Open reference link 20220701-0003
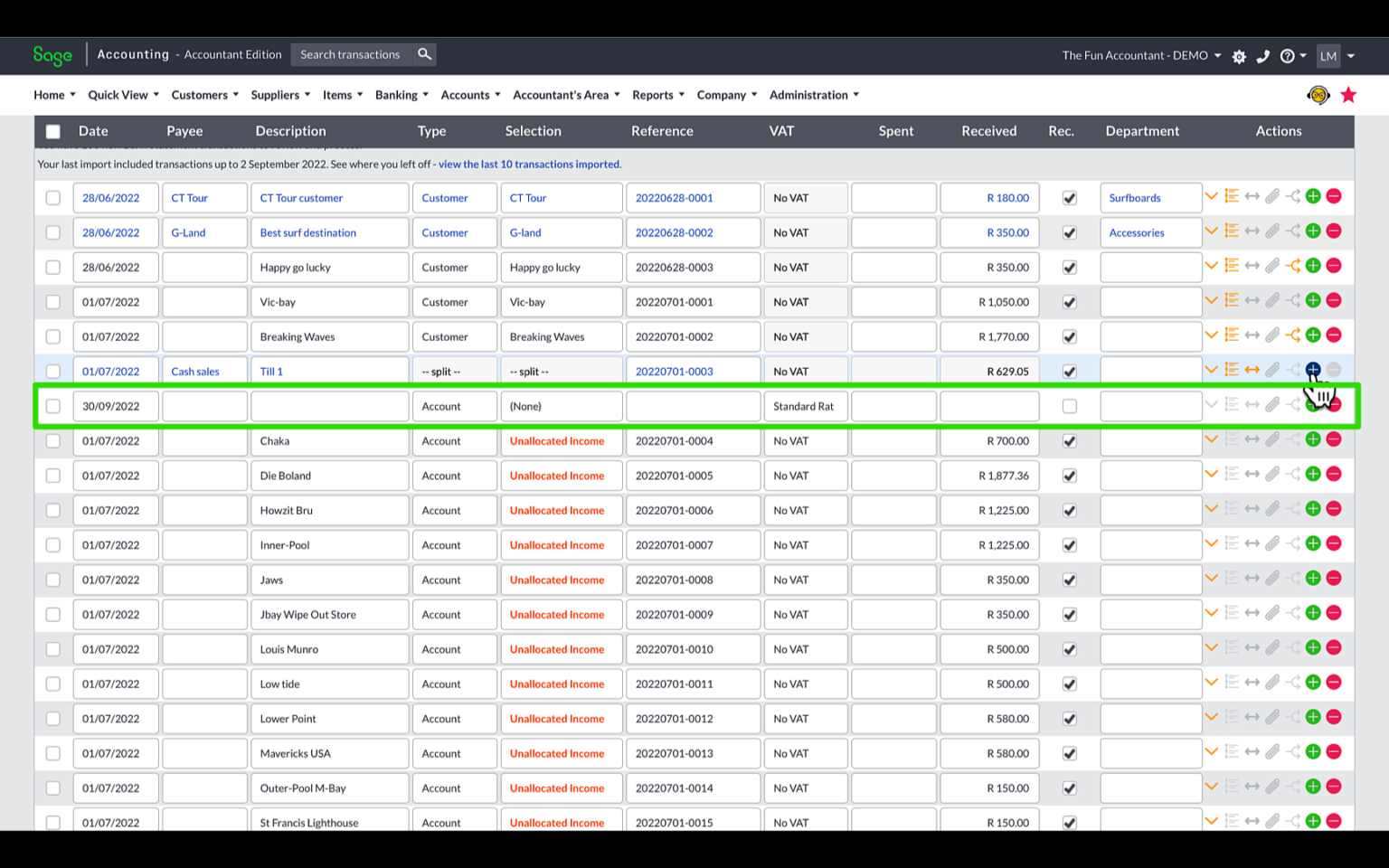 tap(674, 371)
